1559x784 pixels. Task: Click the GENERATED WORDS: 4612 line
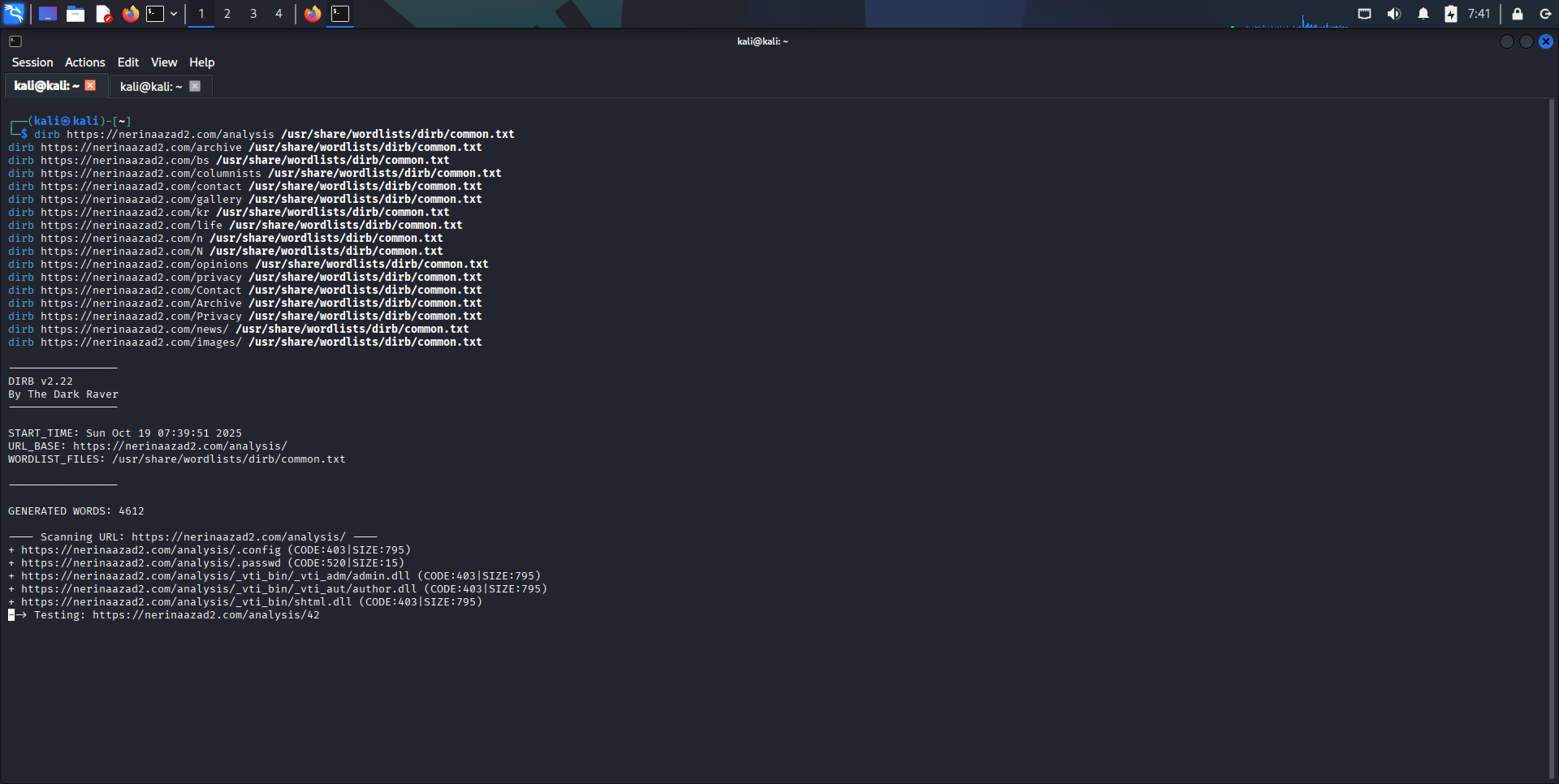(76, 511)
